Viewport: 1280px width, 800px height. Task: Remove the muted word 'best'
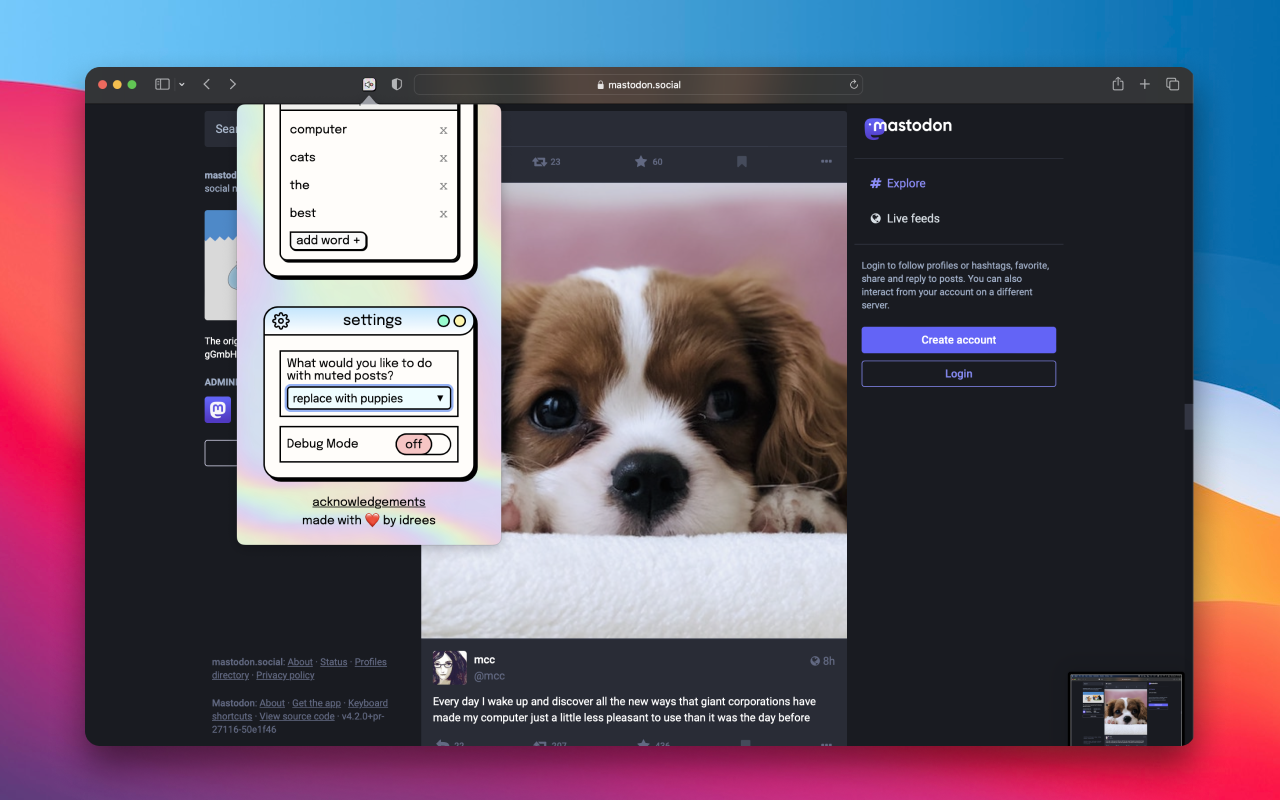click(443, 214)
